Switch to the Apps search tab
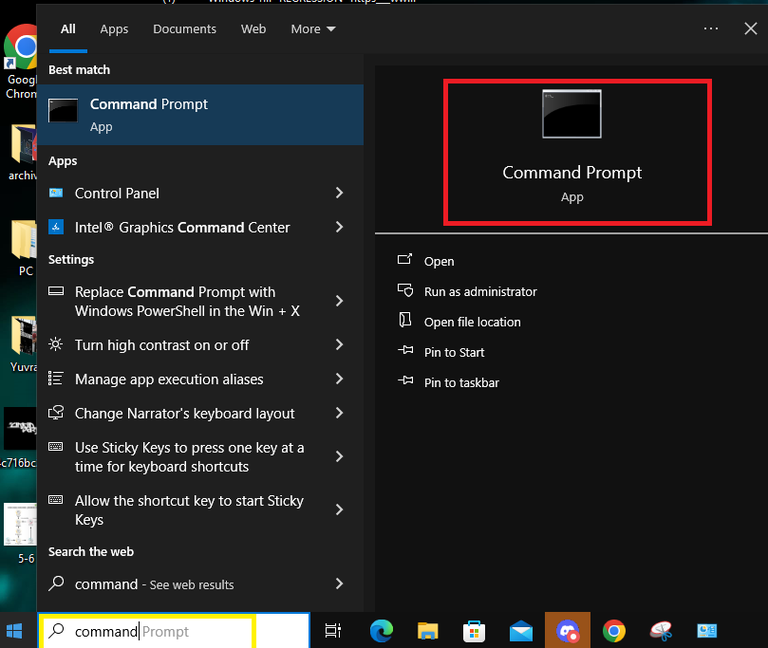768x648 pixels. click(114, 29)
